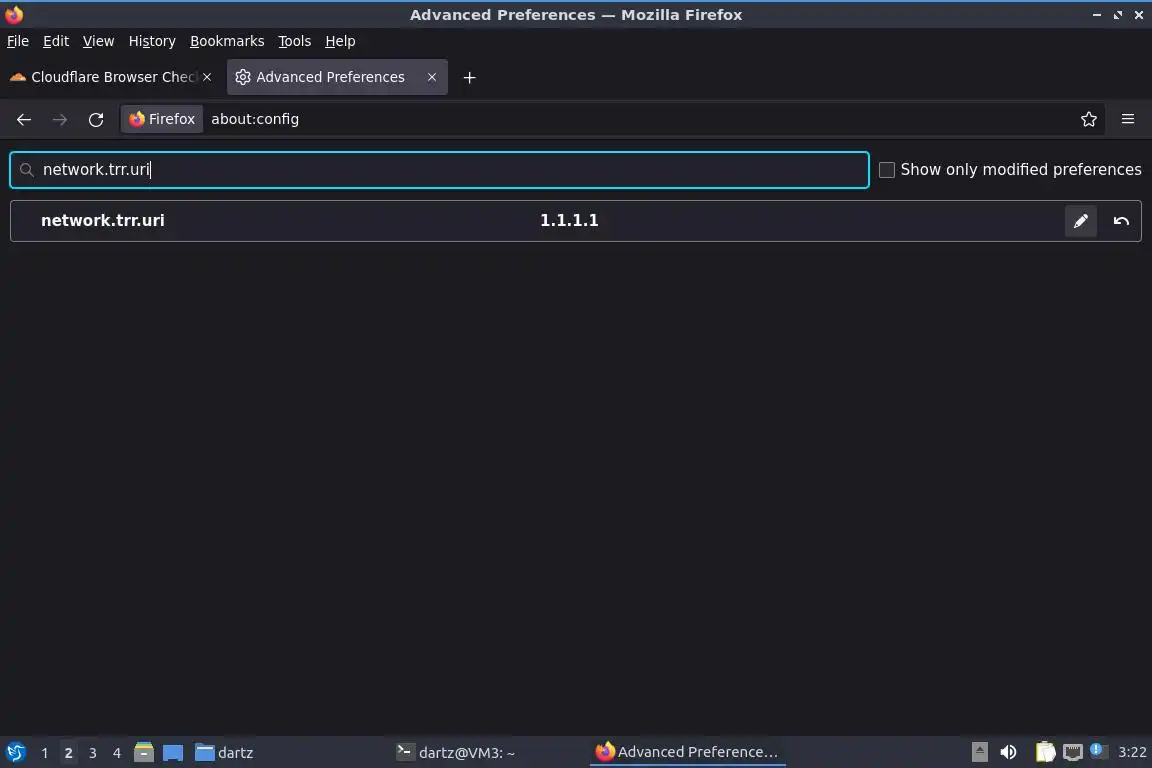Open the Firefox hamburger application menu

[1128, 119]
